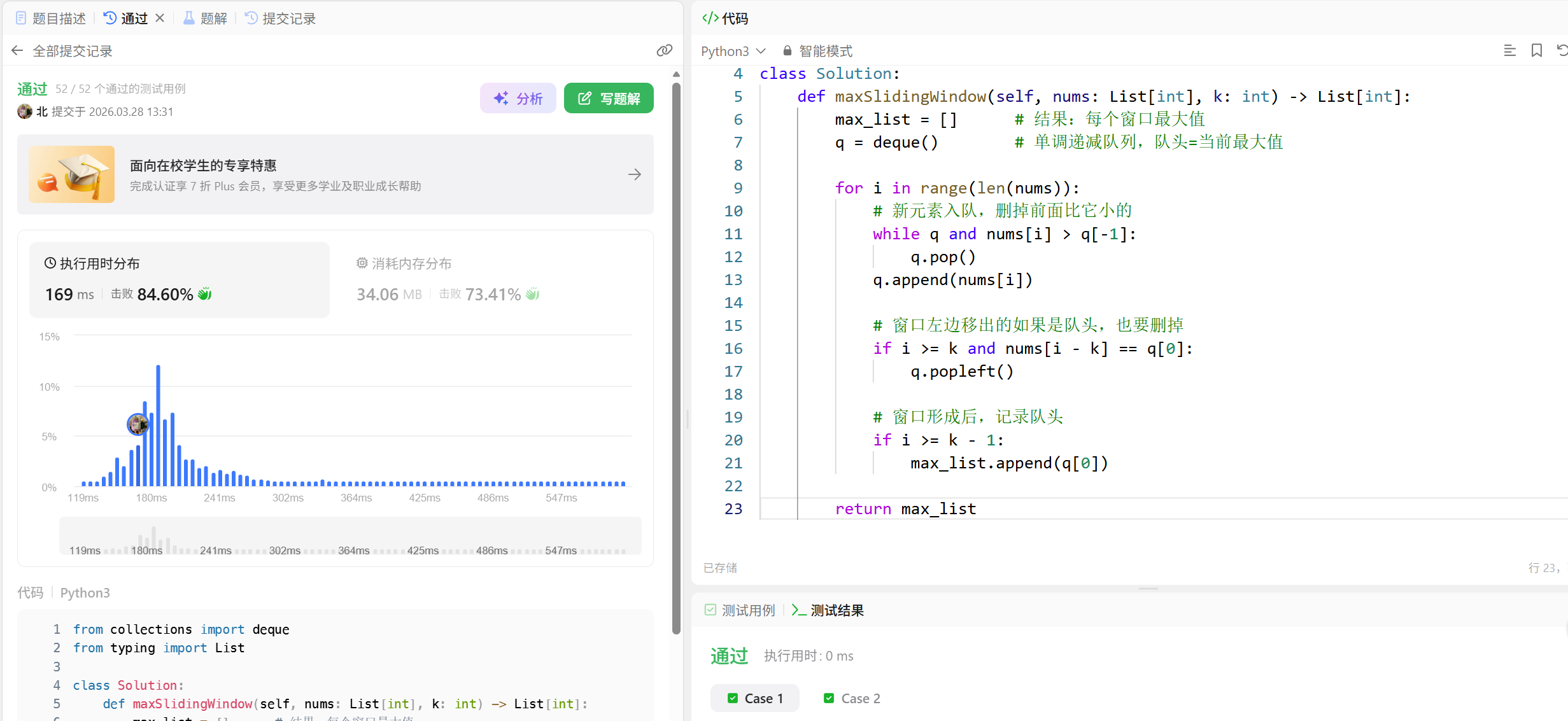Open the 测试用例 tab
The height and width of the screenshot is (721, 1568).
point(740,610)
